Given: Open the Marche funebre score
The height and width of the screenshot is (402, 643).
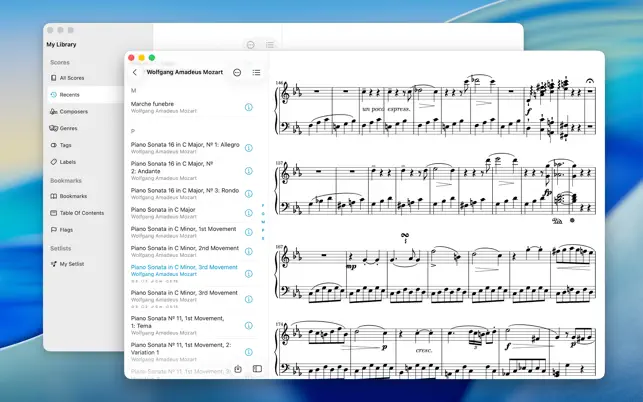Looking at the screenshot, I should [x=187, y=107].
